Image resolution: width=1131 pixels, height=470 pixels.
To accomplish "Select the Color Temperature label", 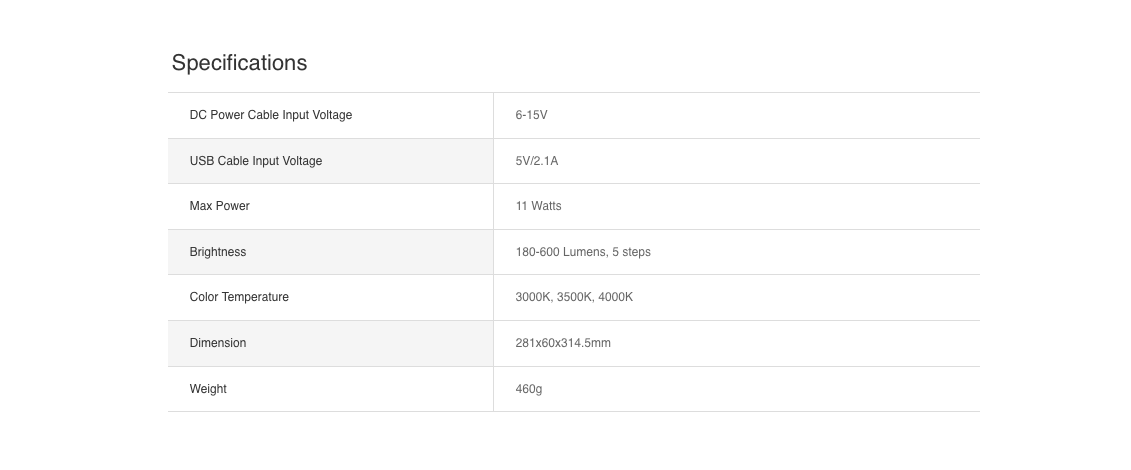I will [x=239, y=297].
